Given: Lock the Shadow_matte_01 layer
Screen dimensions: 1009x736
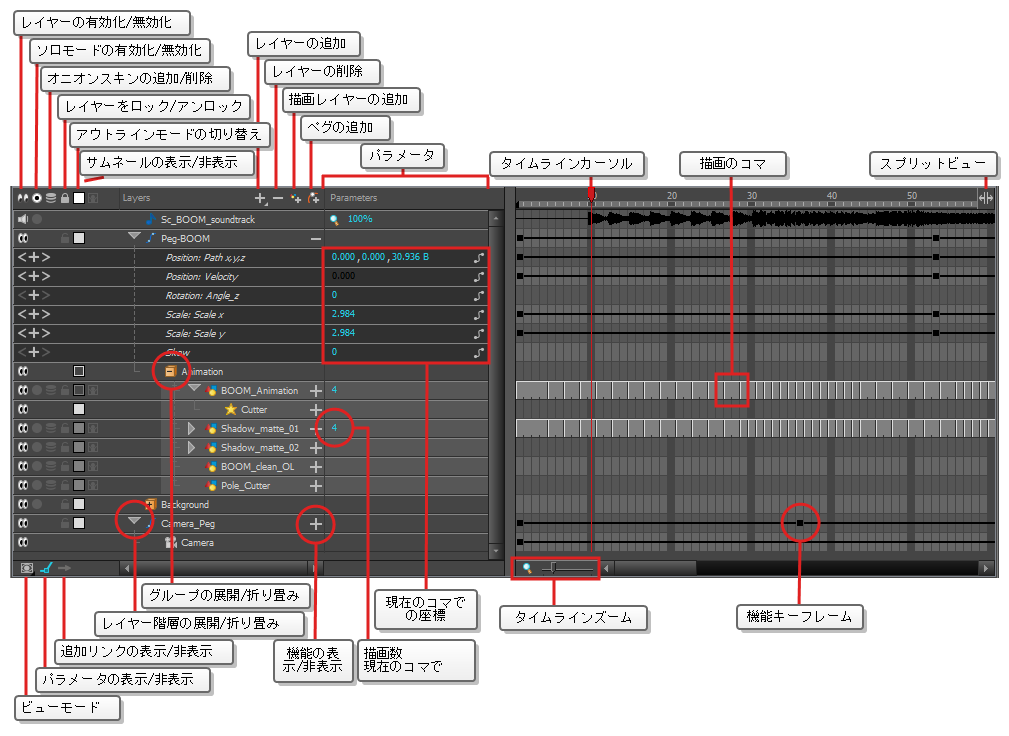Looking at the screenshot, I should click(x=65, y=428).
